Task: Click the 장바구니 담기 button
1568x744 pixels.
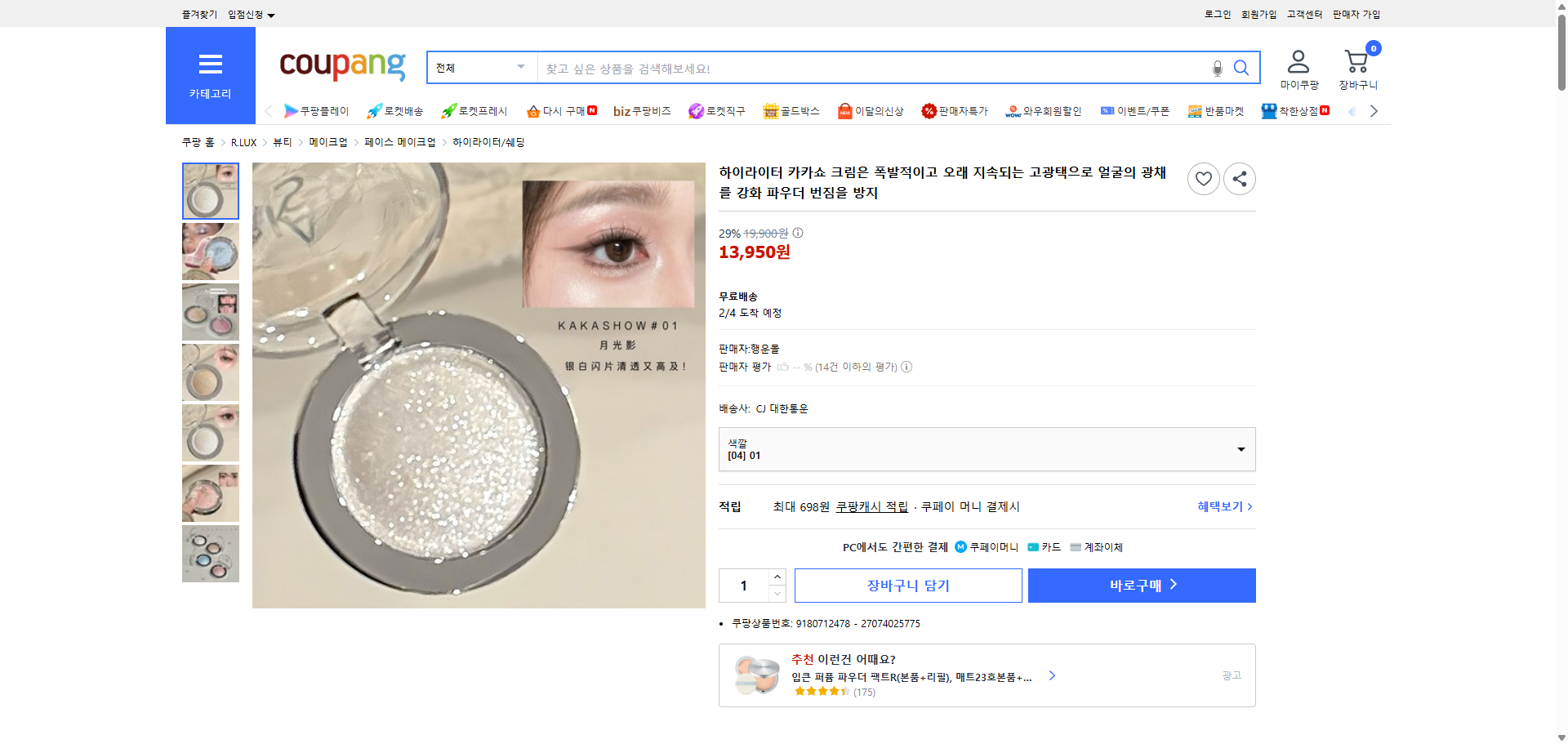Action: pos(908,585)
